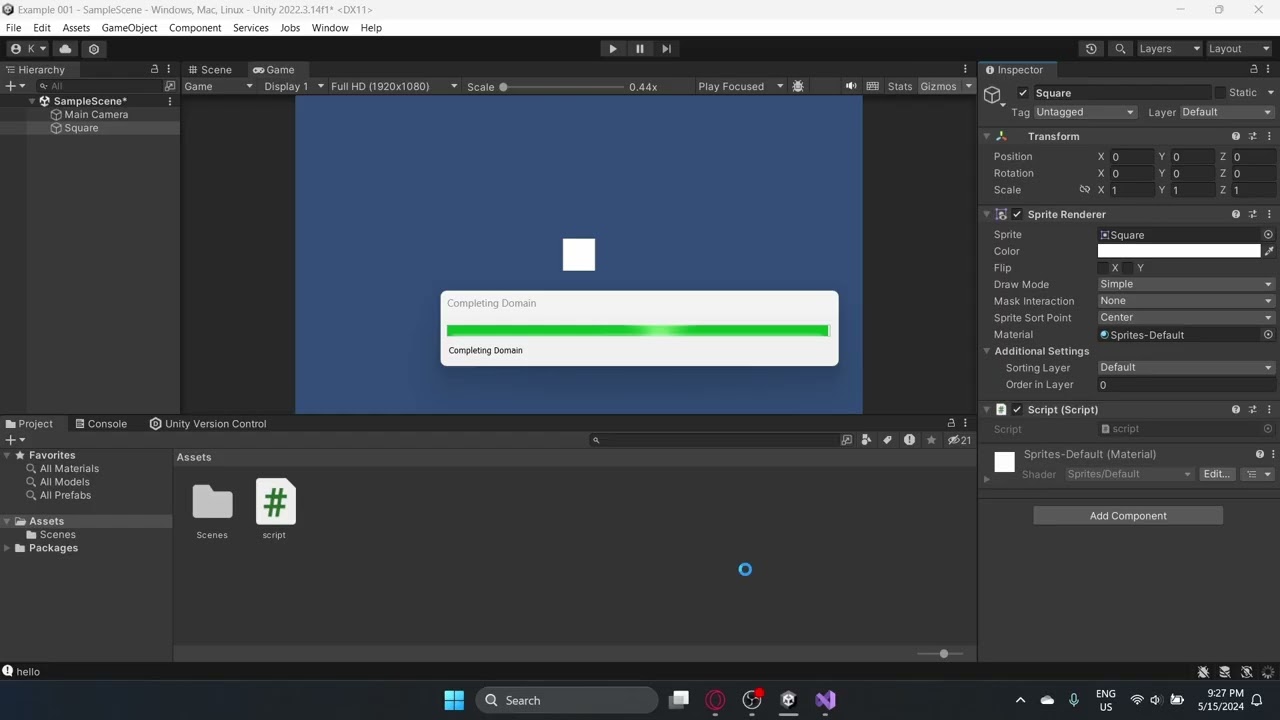This screenshot has height=720, width=1280.
Task: Open the Layers dropdown in the toolbar
Action: [1169, 48]
